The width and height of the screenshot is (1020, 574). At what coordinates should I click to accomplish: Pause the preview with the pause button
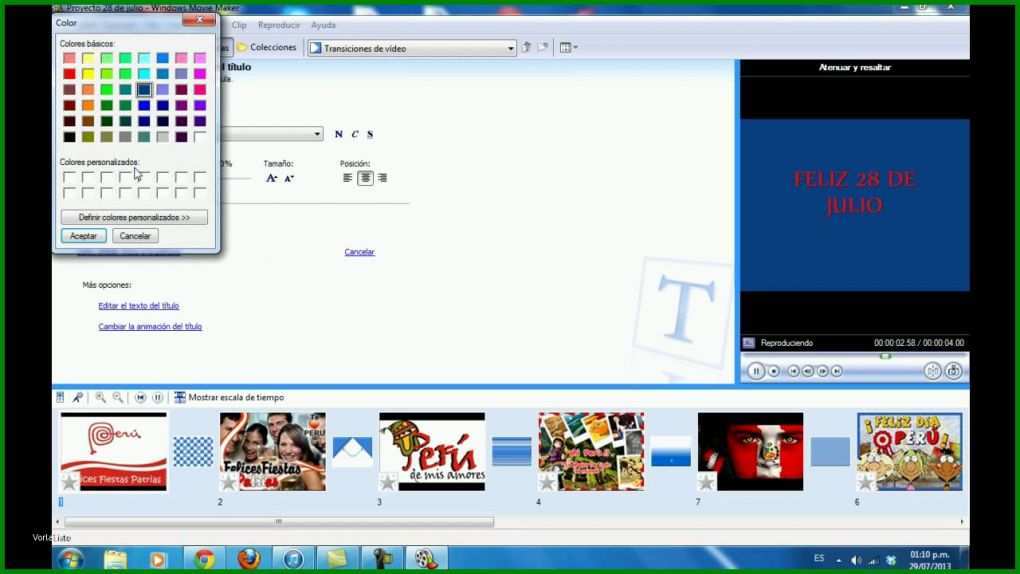pyautogui.click(x=755, y=371)
